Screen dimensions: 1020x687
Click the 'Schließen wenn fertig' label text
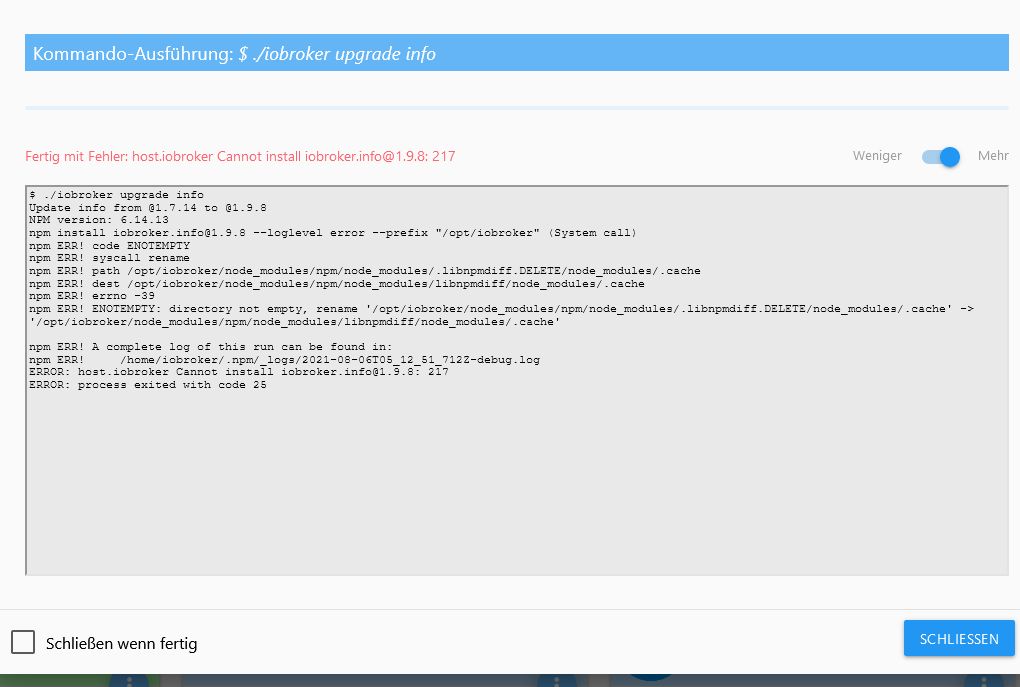point(121,643)
